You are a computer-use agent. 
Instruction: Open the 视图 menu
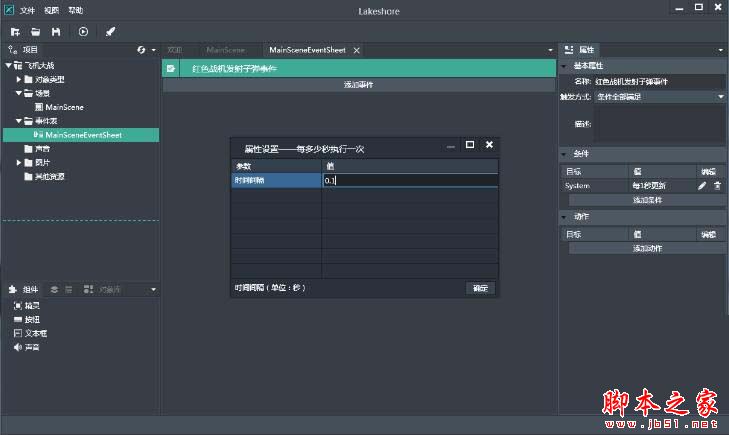click(52, 10)
